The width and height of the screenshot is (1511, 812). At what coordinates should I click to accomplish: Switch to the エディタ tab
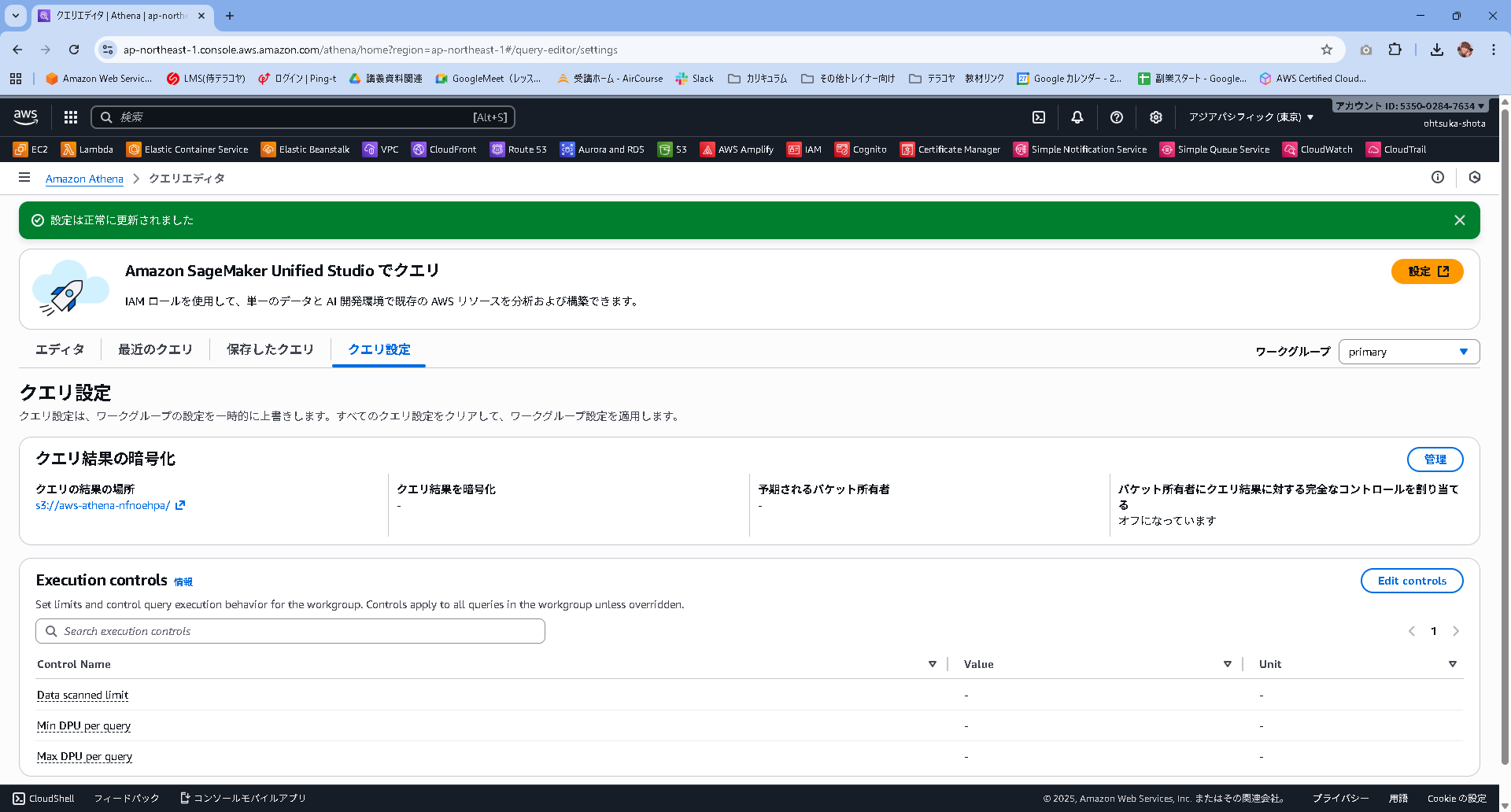point(60,349)
